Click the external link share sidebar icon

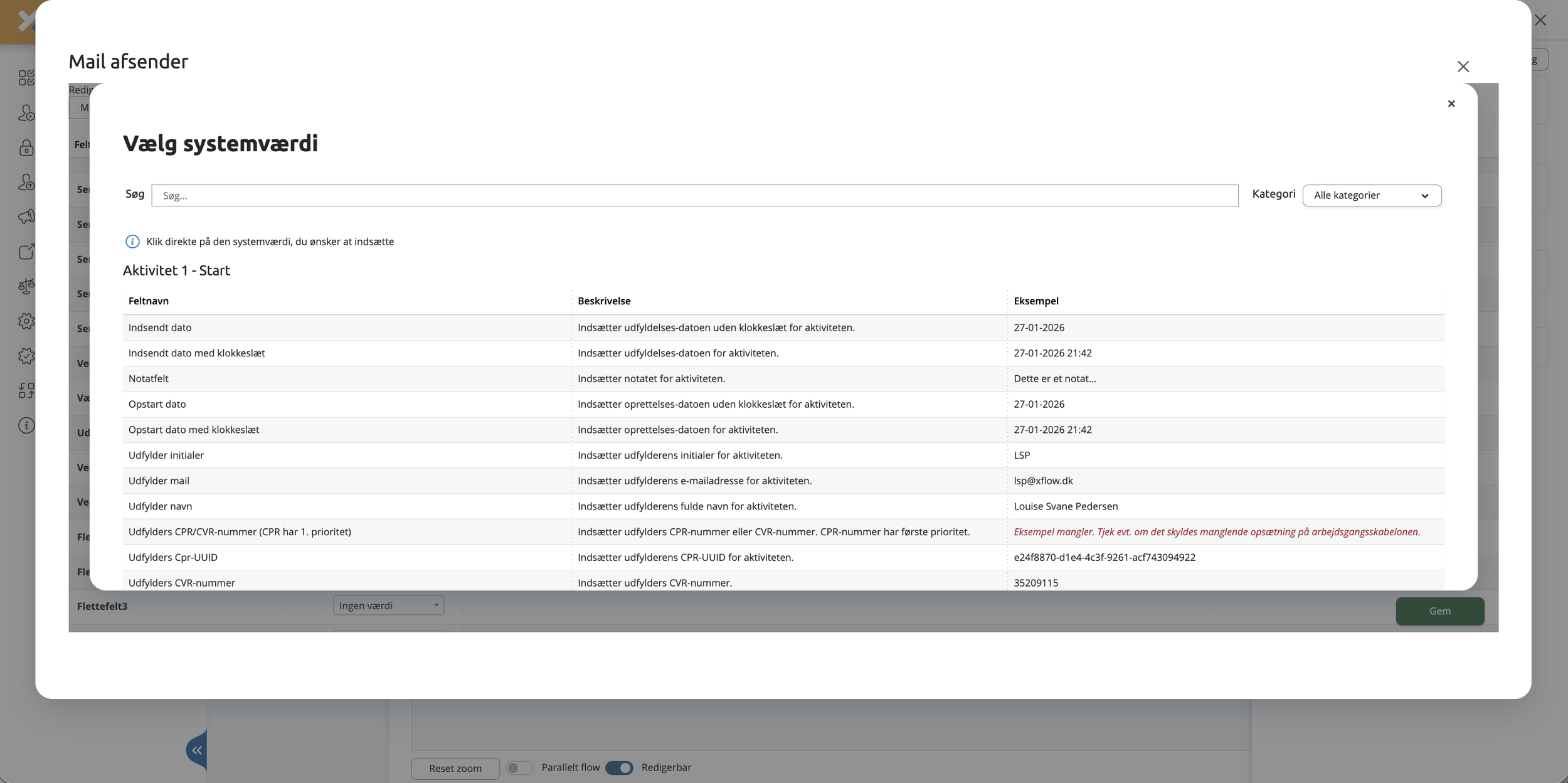(26, 252)
